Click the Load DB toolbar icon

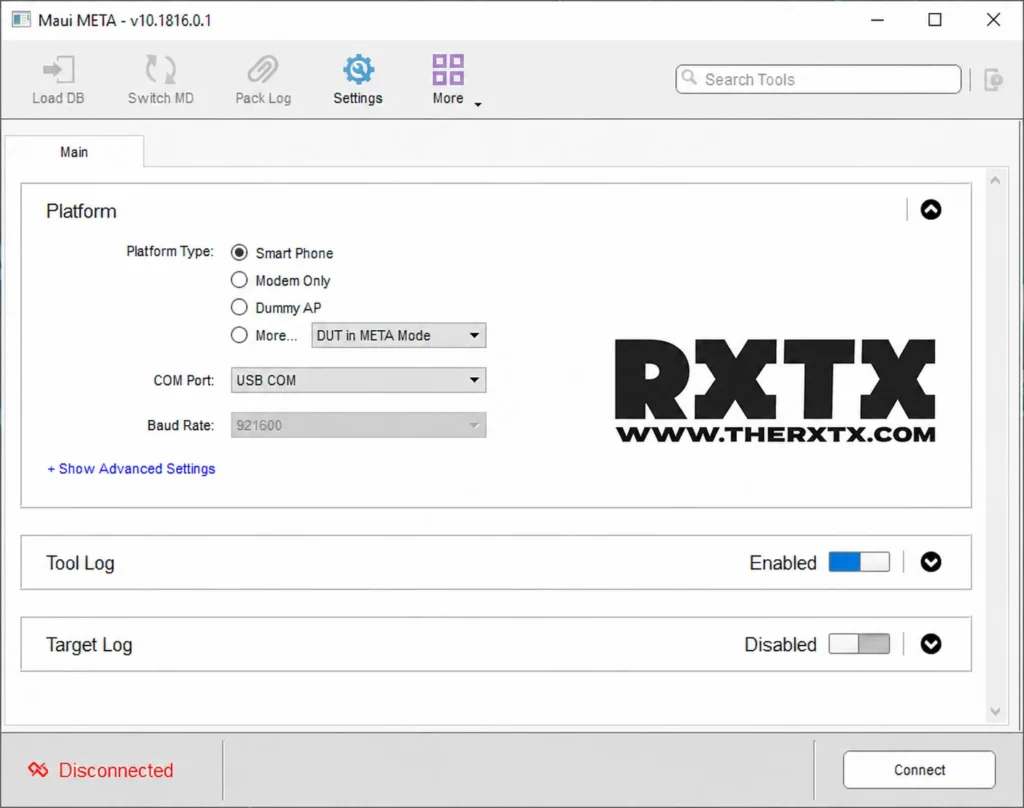click(x=58, y=70)
